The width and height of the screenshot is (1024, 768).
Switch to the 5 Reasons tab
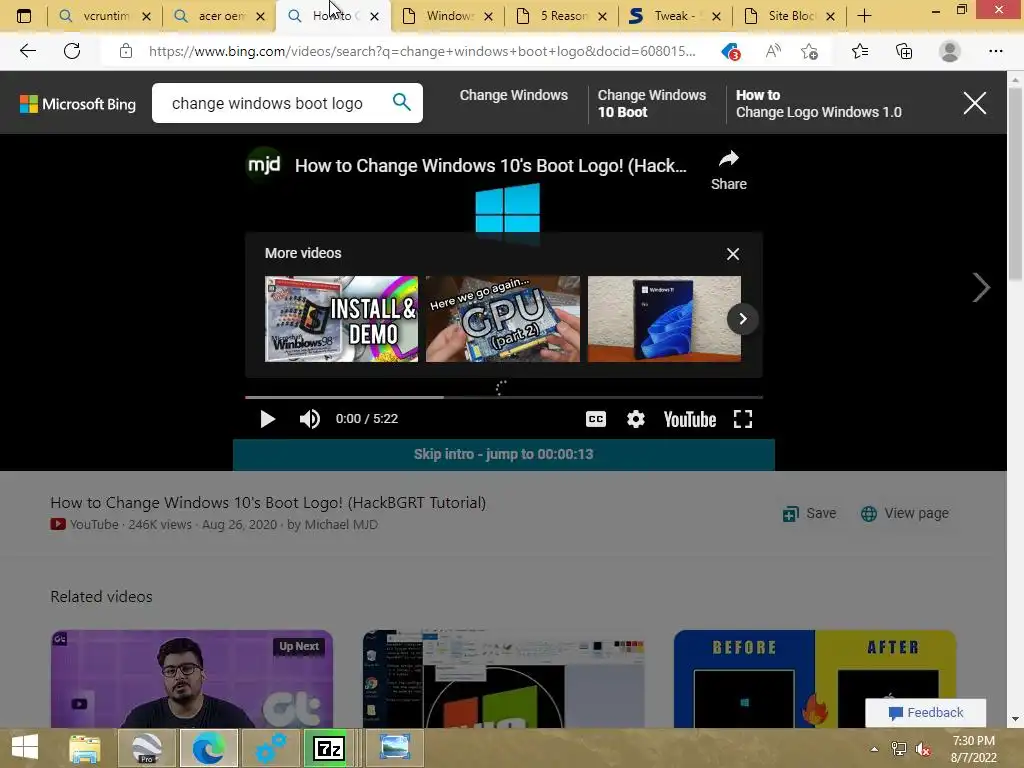coord(563,16)
